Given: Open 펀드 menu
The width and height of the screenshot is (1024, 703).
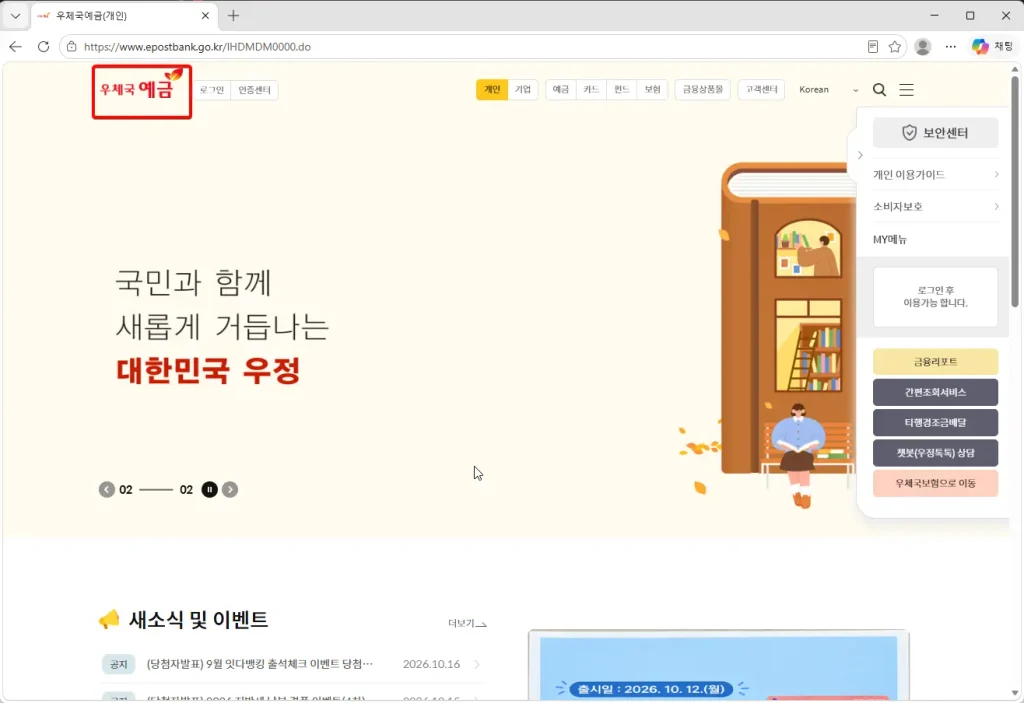Looking at the screenshot, I should coord(622,90).
